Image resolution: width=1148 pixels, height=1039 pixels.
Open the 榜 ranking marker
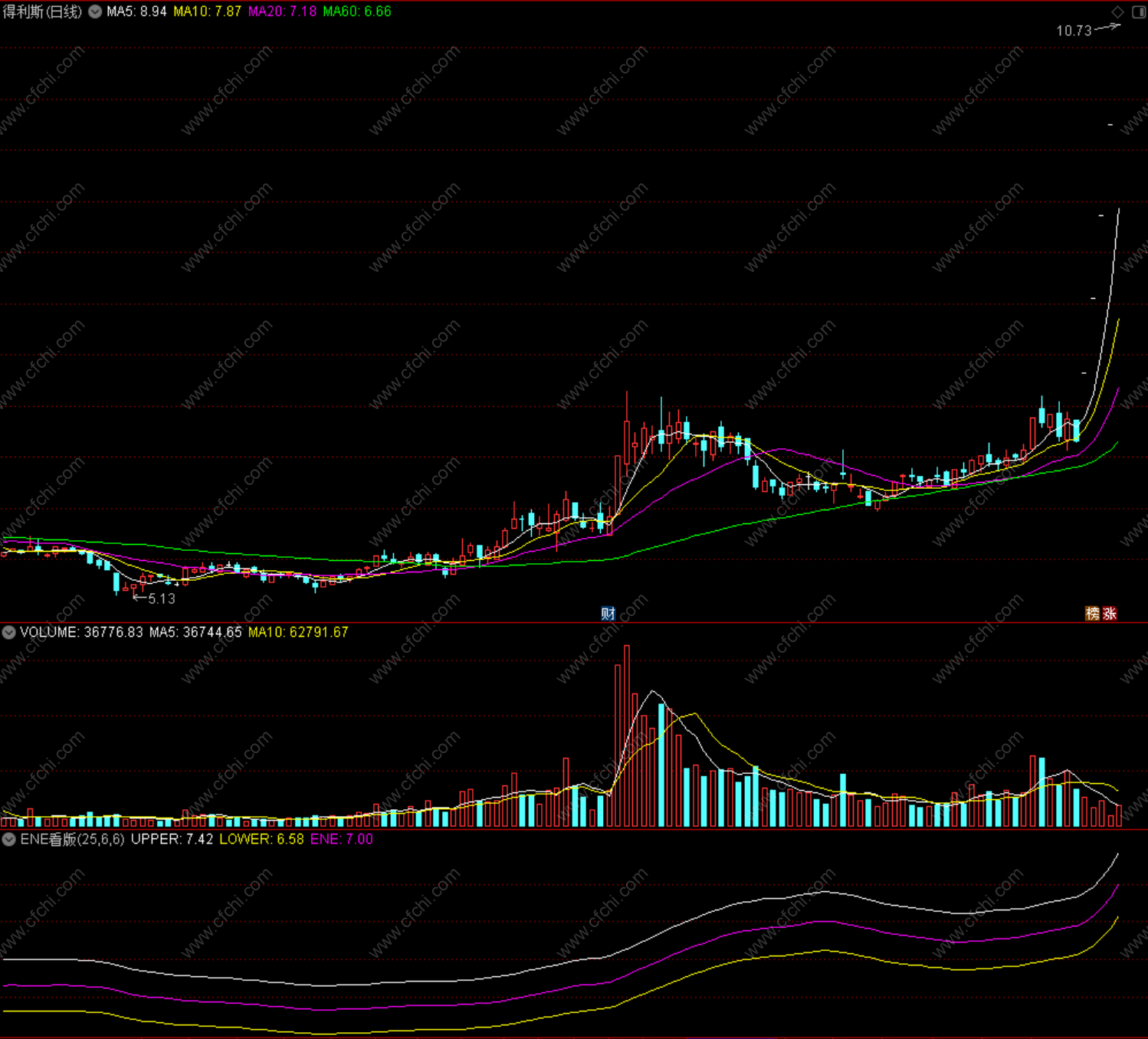coord(1093,613)
